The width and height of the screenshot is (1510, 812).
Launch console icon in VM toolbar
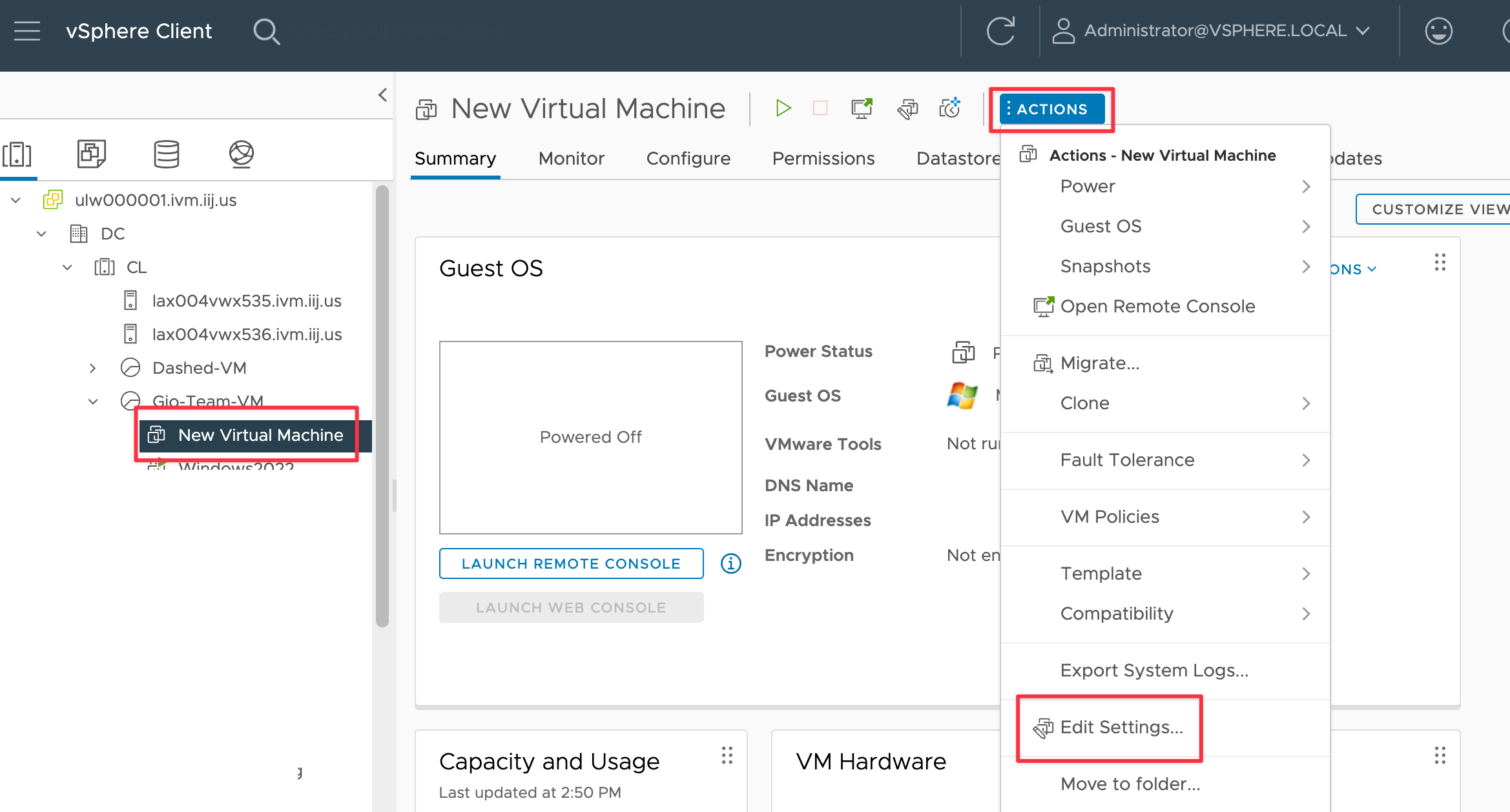coord(862,108)
